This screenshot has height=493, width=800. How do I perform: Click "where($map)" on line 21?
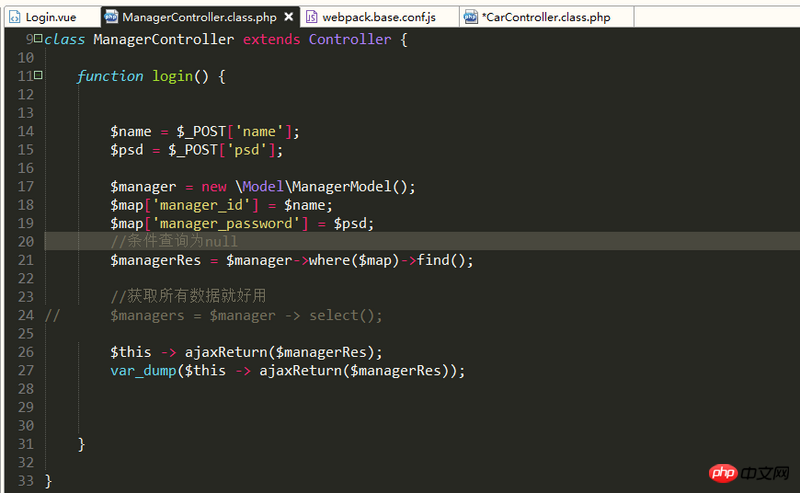[x=354, y=260]
